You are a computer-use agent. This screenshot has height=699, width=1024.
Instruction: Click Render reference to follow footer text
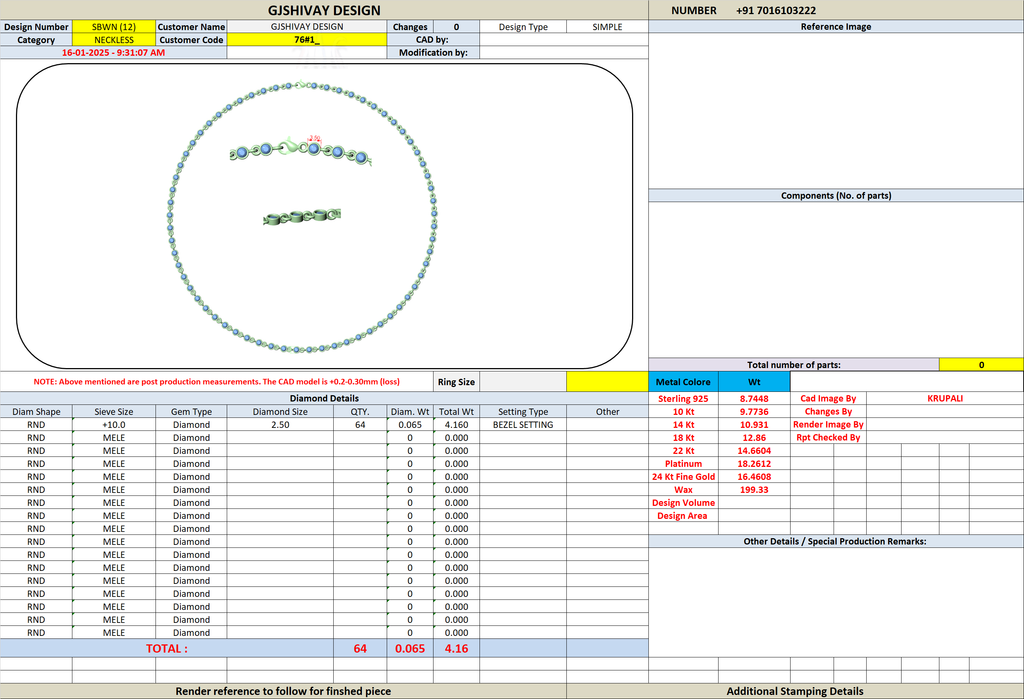(x=283, y=691)
